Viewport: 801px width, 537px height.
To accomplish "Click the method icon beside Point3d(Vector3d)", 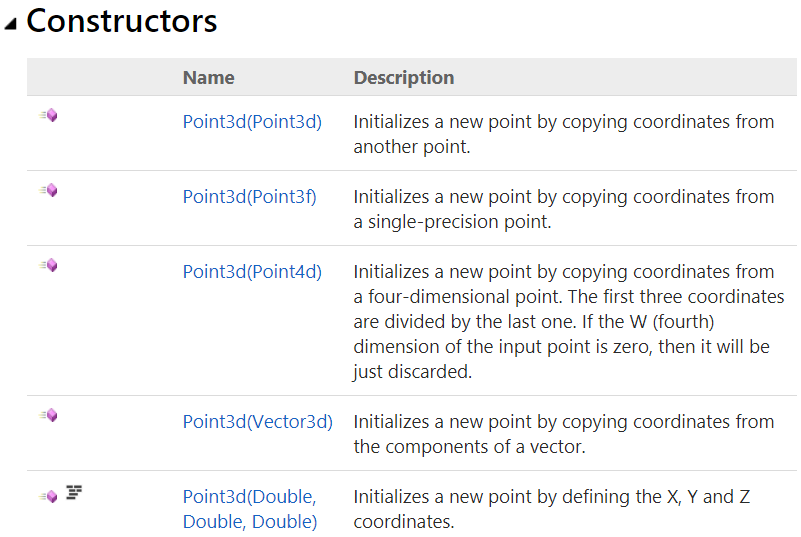I will tap(49, 416).
